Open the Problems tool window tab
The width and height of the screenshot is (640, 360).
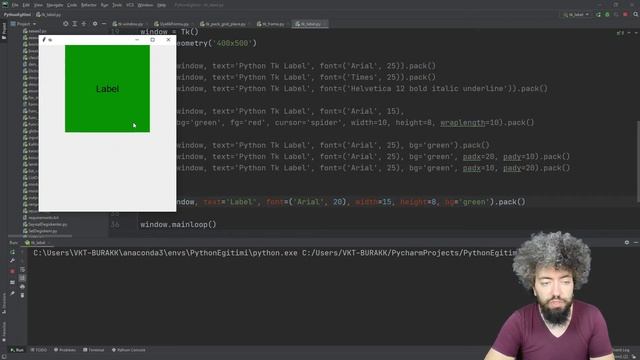click(65, 350)
